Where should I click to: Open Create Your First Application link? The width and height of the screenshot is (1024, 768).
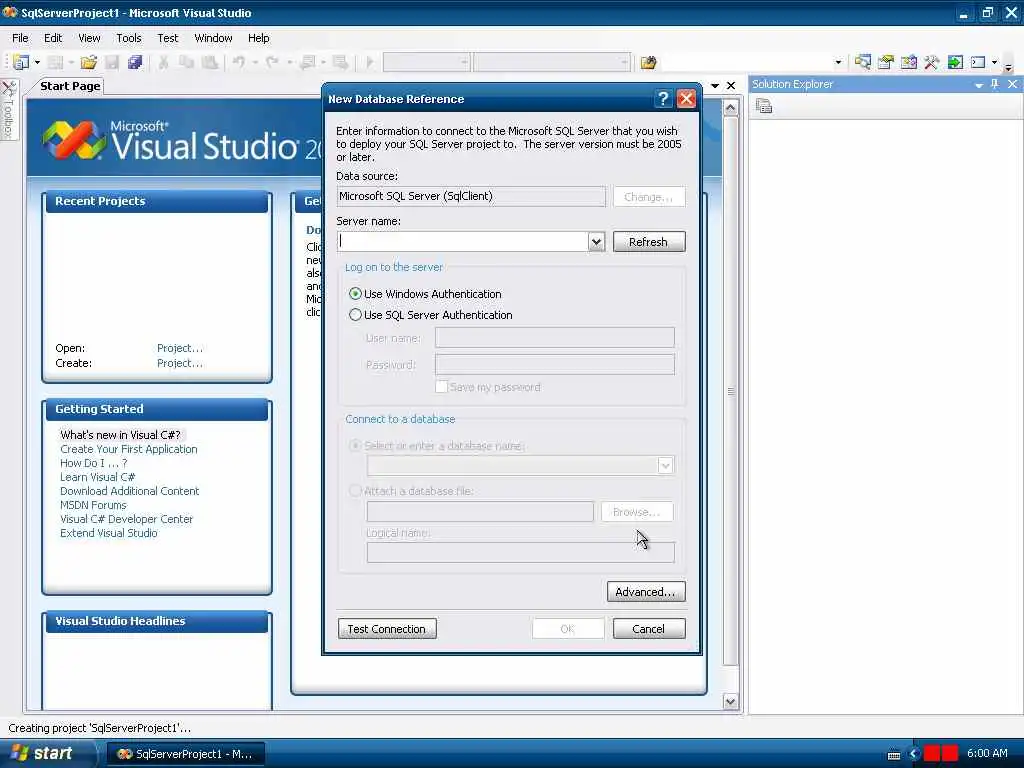coord(129,449)
